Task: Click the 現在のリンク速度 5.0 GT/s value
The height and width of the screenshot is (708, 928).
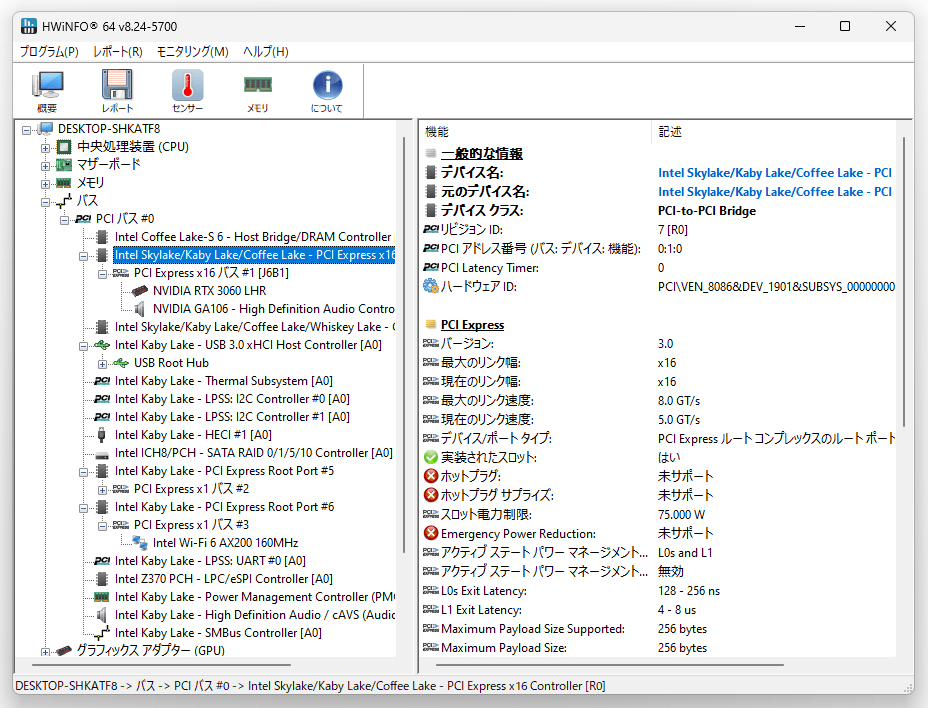Action: click(x=679, y=420)
